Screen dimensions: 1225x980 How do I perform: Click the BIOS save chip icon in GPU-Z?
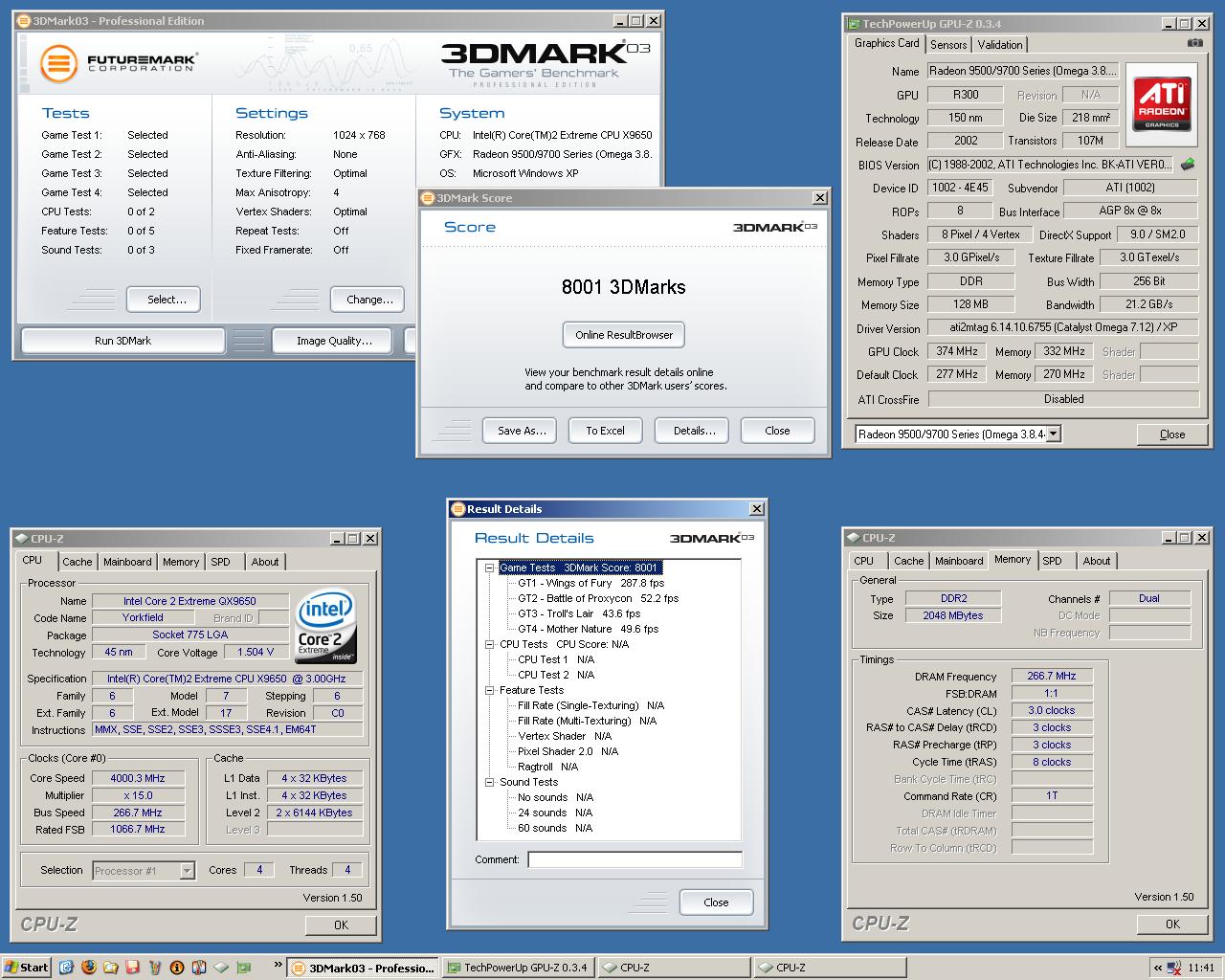1188,165
